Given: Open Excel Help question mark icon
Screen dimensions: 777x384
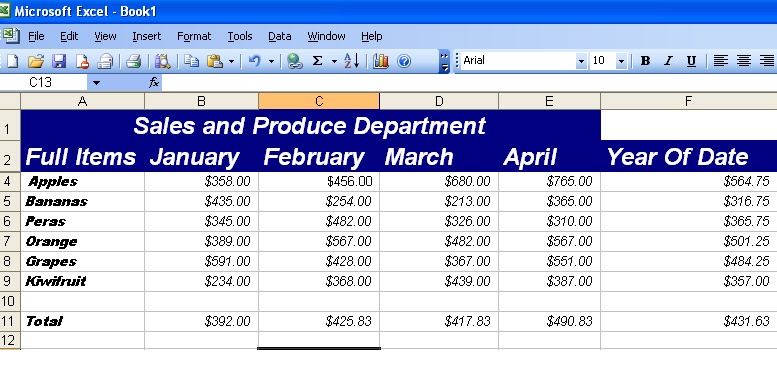Looking at the screenshot, I should (404, 61).
